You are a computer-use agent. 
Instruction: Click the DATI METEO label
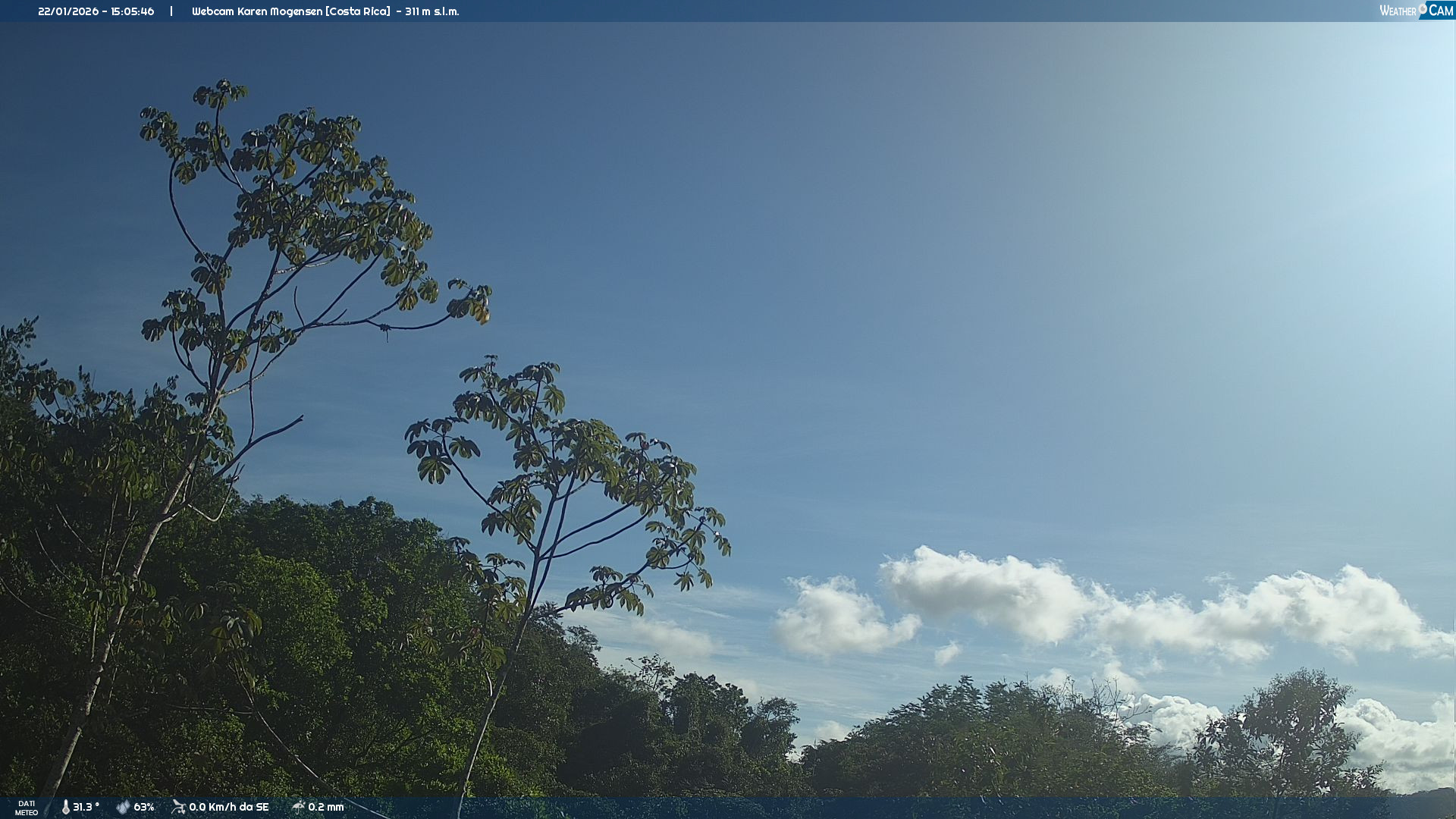pos(27,808)
